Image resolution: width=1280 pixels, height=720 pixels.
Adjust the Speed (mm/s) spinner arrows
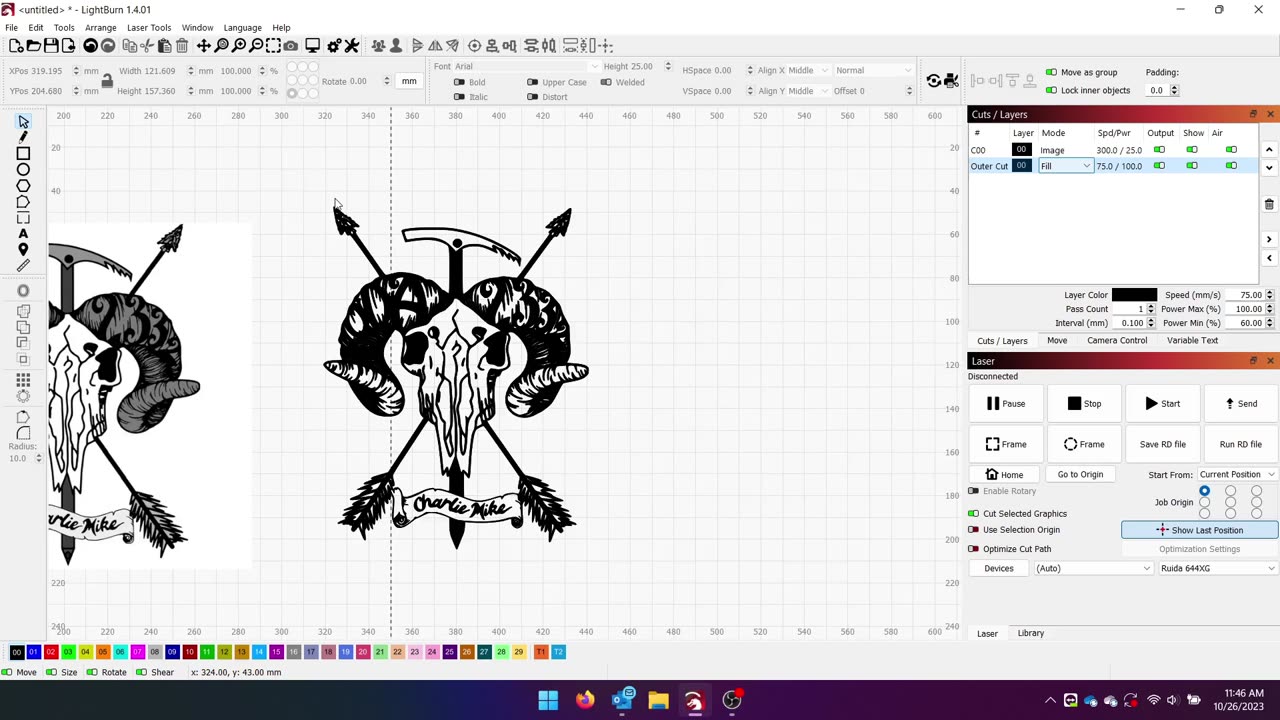[x=1269, y=295]
